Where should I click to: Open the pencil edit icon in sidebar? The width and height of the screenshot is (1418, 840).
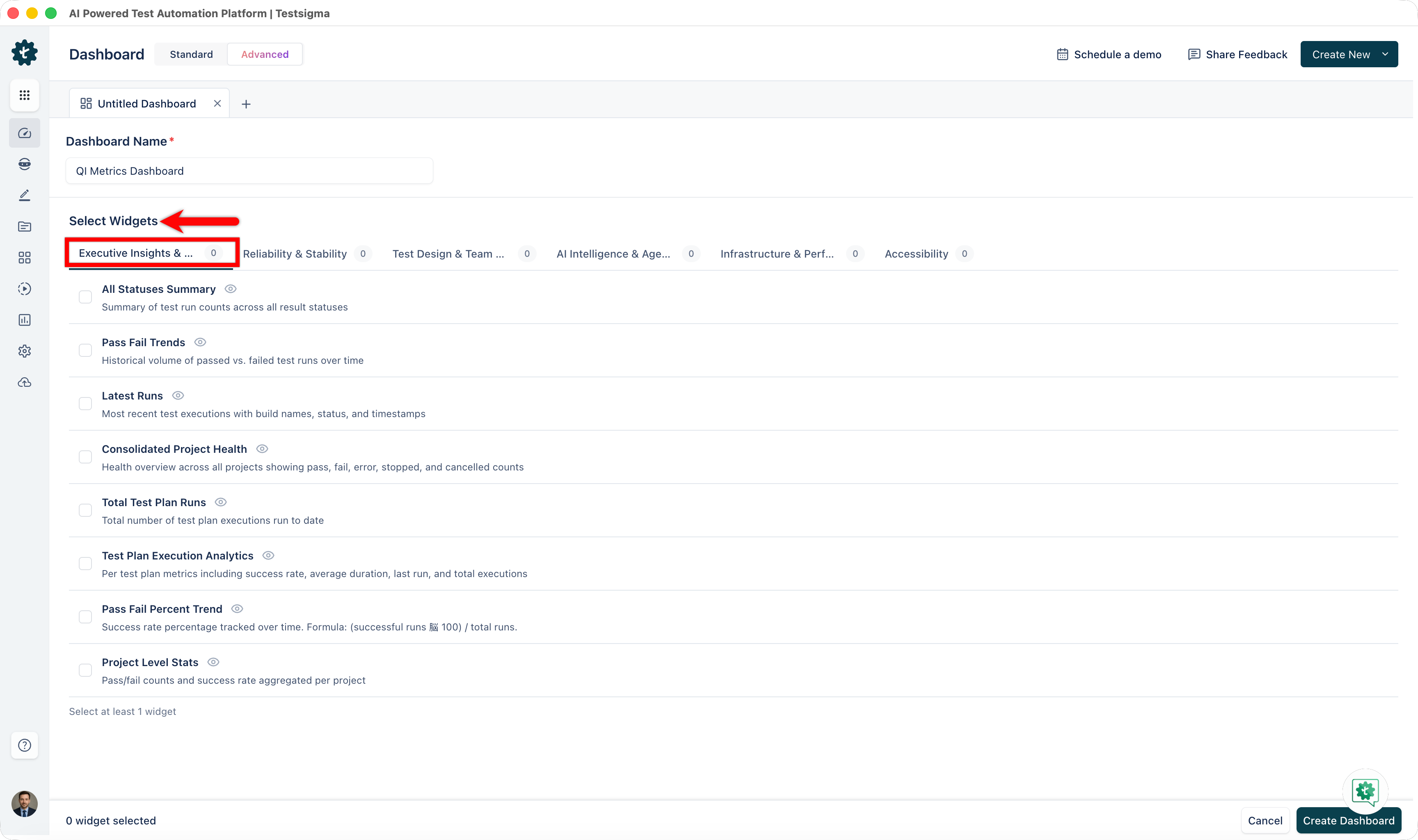coord(24,195)
